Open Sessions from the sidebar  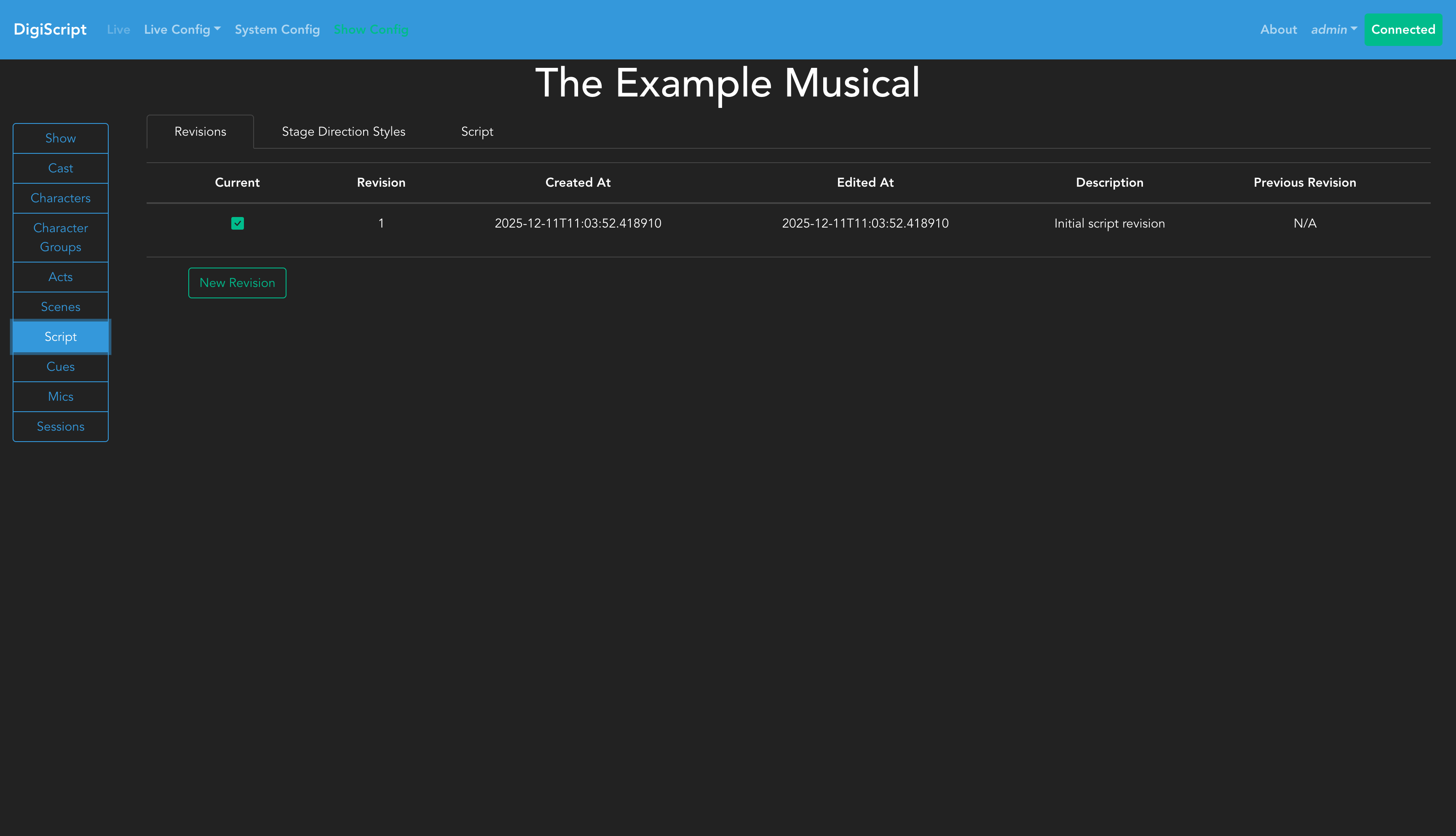click(60, 426)
